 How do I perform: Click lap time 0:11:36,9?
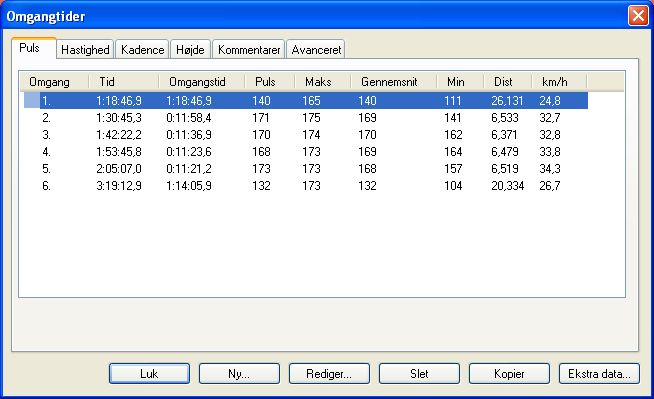(189, 135)
